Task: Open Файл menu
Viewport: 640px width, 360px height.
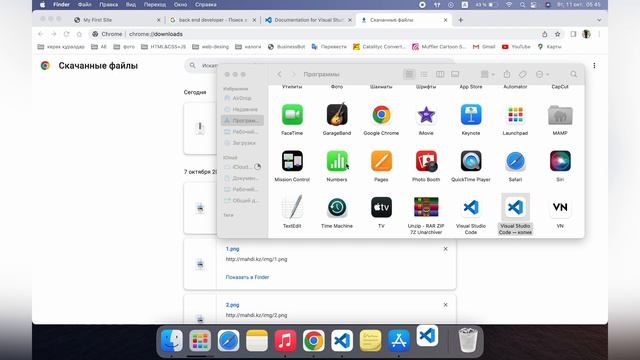Action: [84, 5]
